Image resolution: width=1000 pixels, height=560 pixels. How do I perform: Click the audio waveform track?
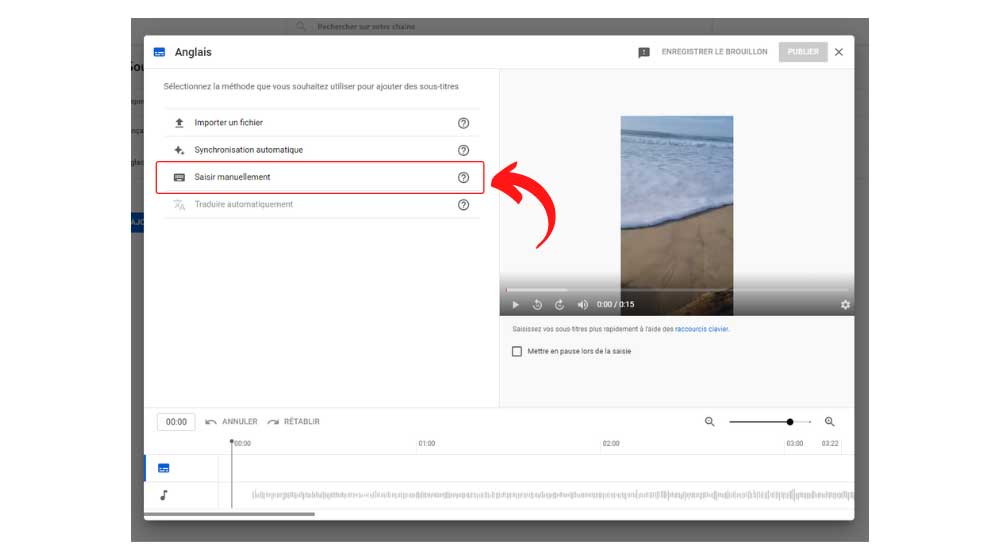point(552,495)
